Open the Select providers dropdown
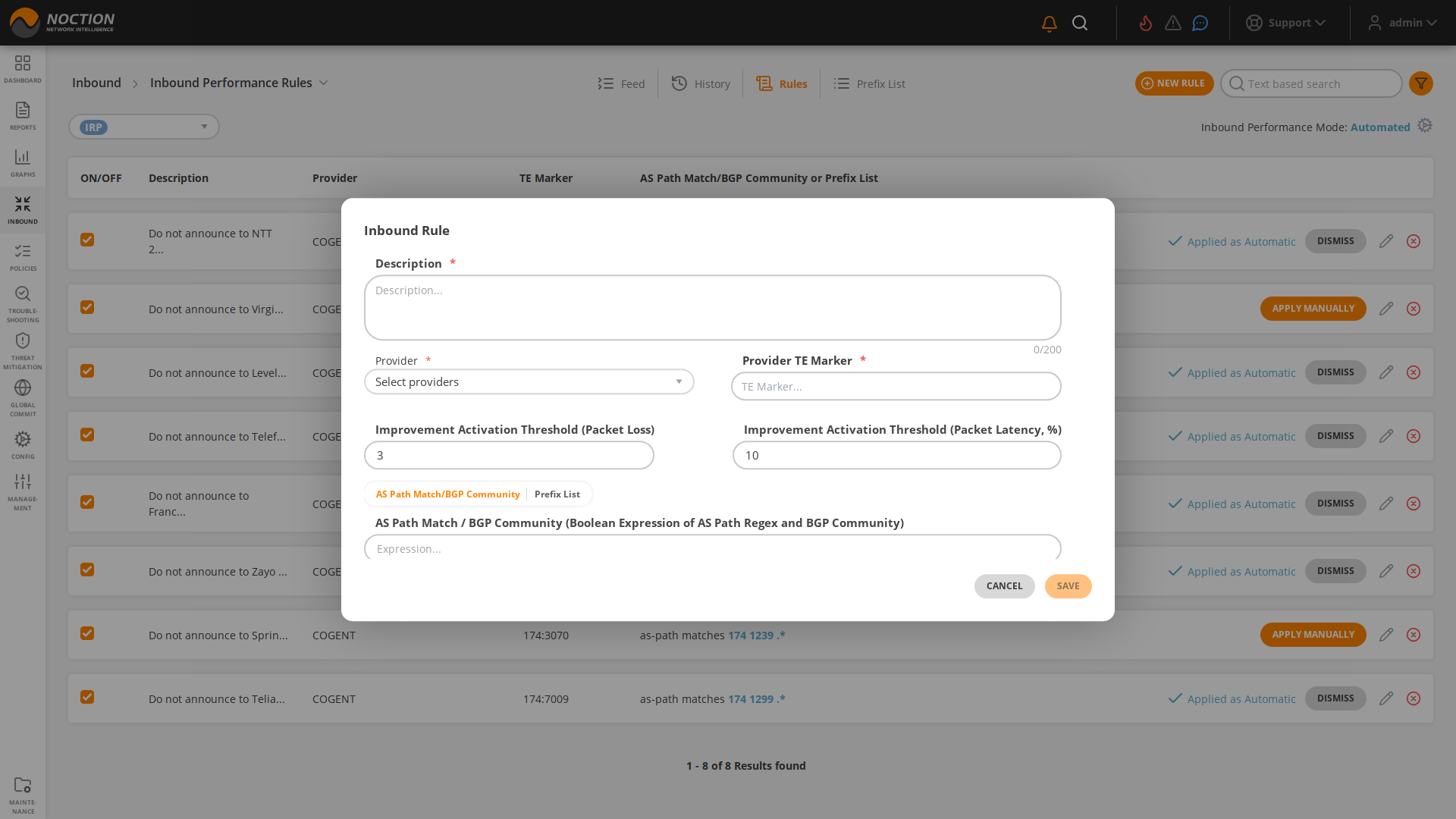This screenshot has height=819, width=1456. pos(529,381)
